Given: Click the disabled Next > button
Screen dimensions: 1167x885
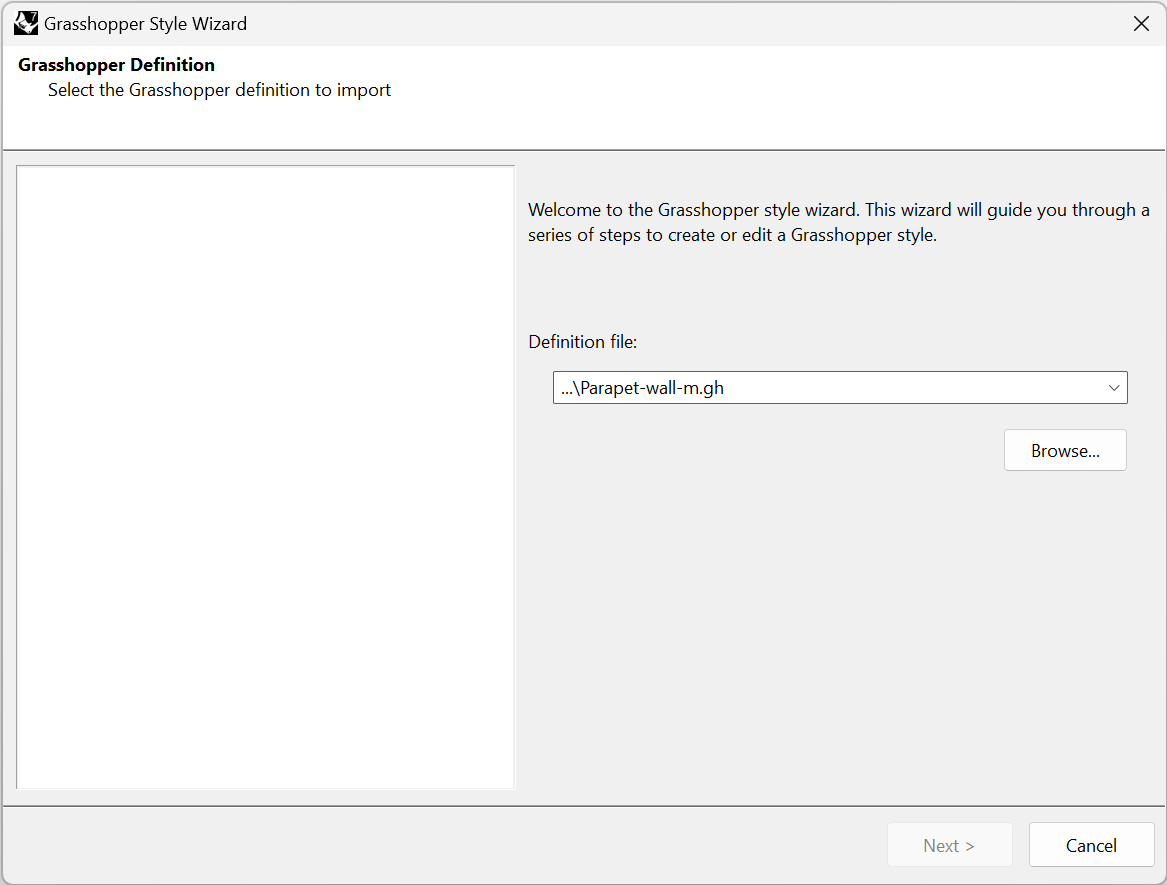Looking at the screenshot, I should click(949, 845).
